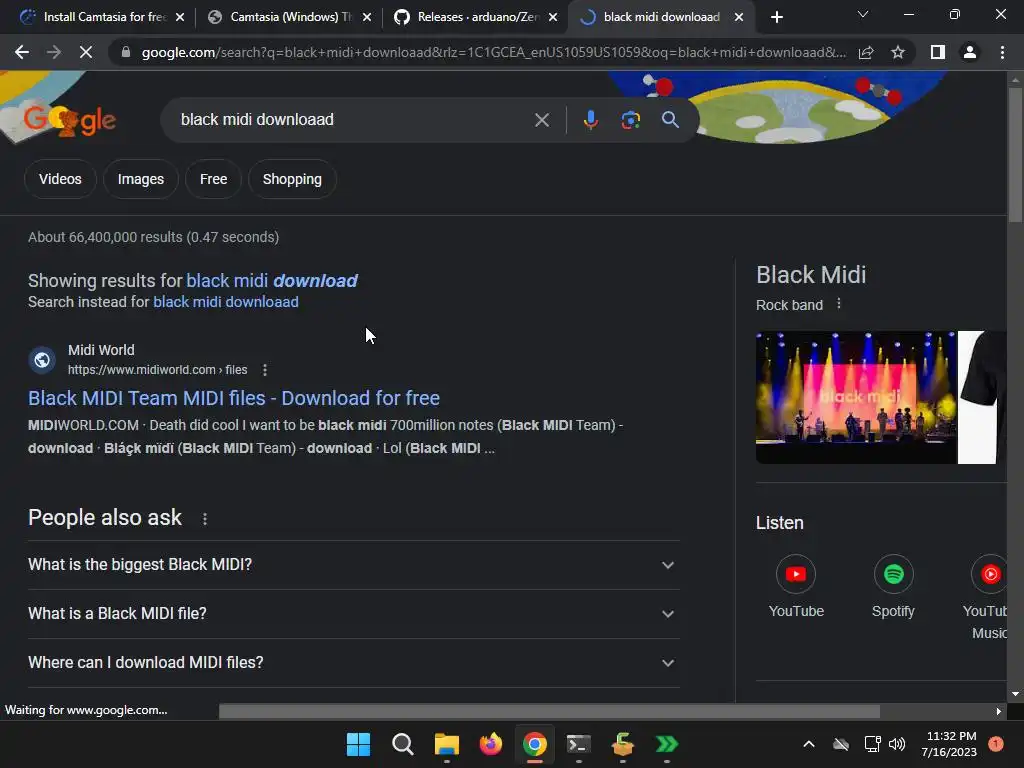Viewport: 1024px width, 768px height.
Task: Share this page via address bar icon
Action: tap(866, 52)
